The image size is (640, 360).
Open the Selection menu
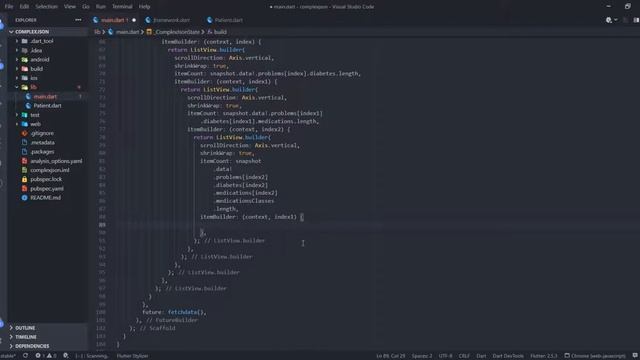point(47,7)
